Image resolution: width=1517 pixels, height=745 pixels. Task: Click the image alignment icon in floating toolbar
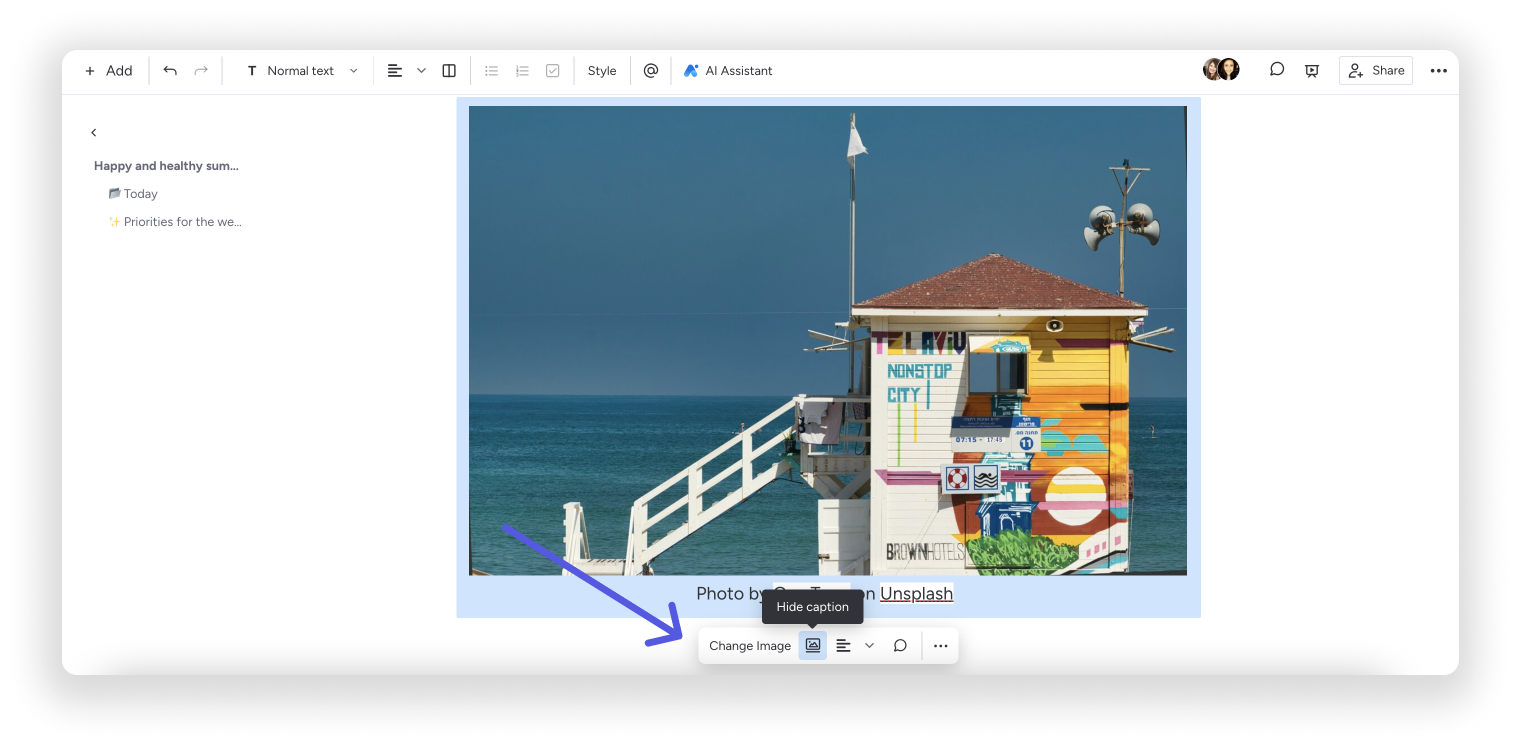pos(843,646)
